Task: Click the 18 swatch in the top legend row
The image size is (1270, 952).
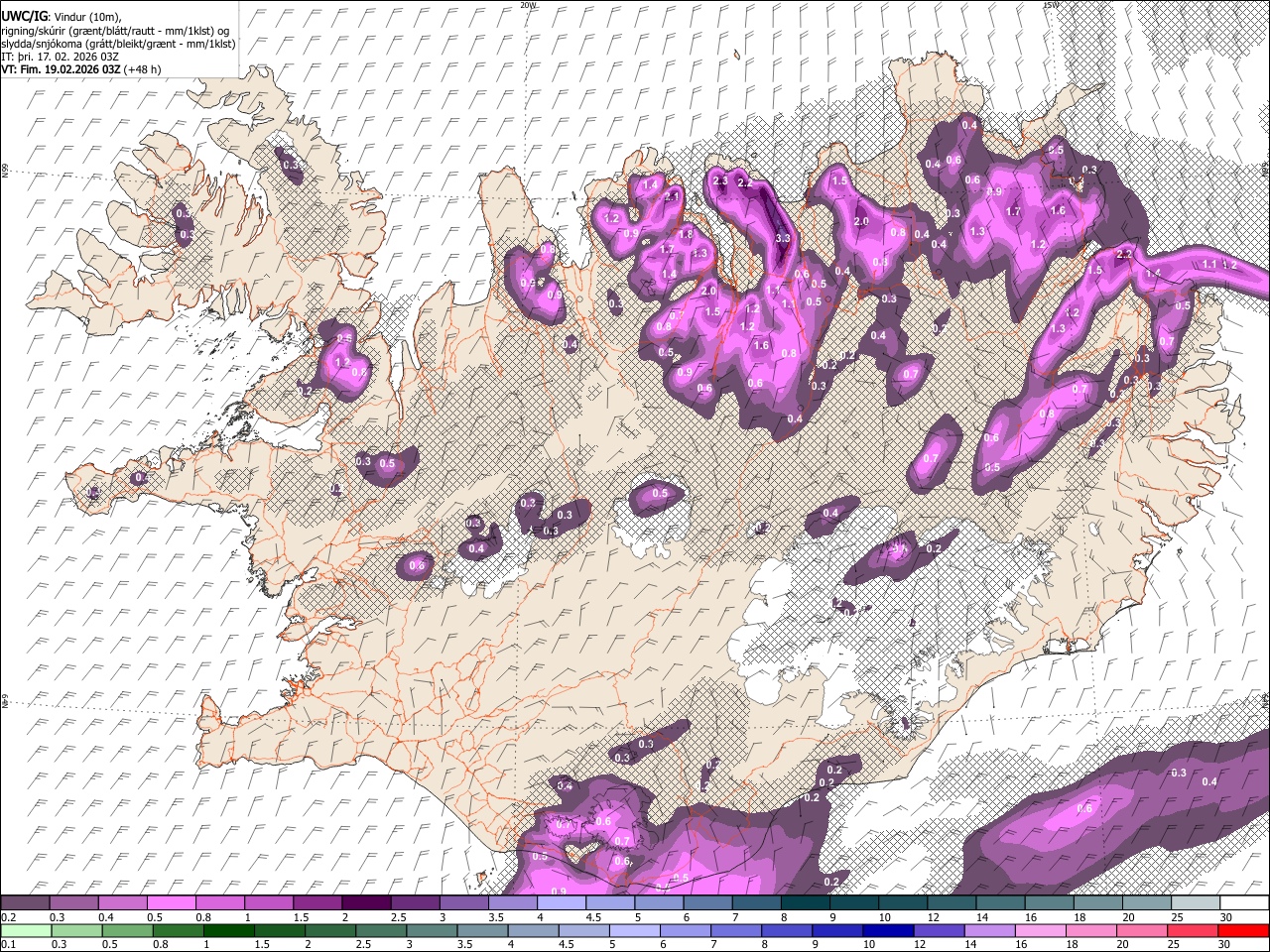Action: (1096, 903)
